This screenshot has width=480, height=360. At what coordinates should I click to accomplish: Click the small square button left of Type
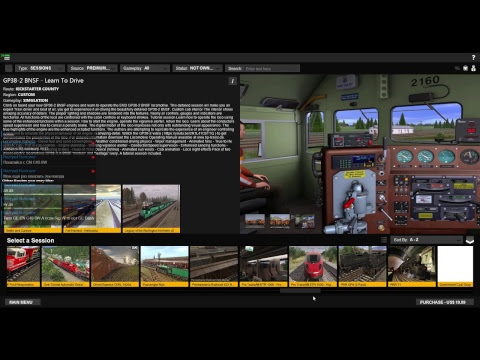click(9, 68)
